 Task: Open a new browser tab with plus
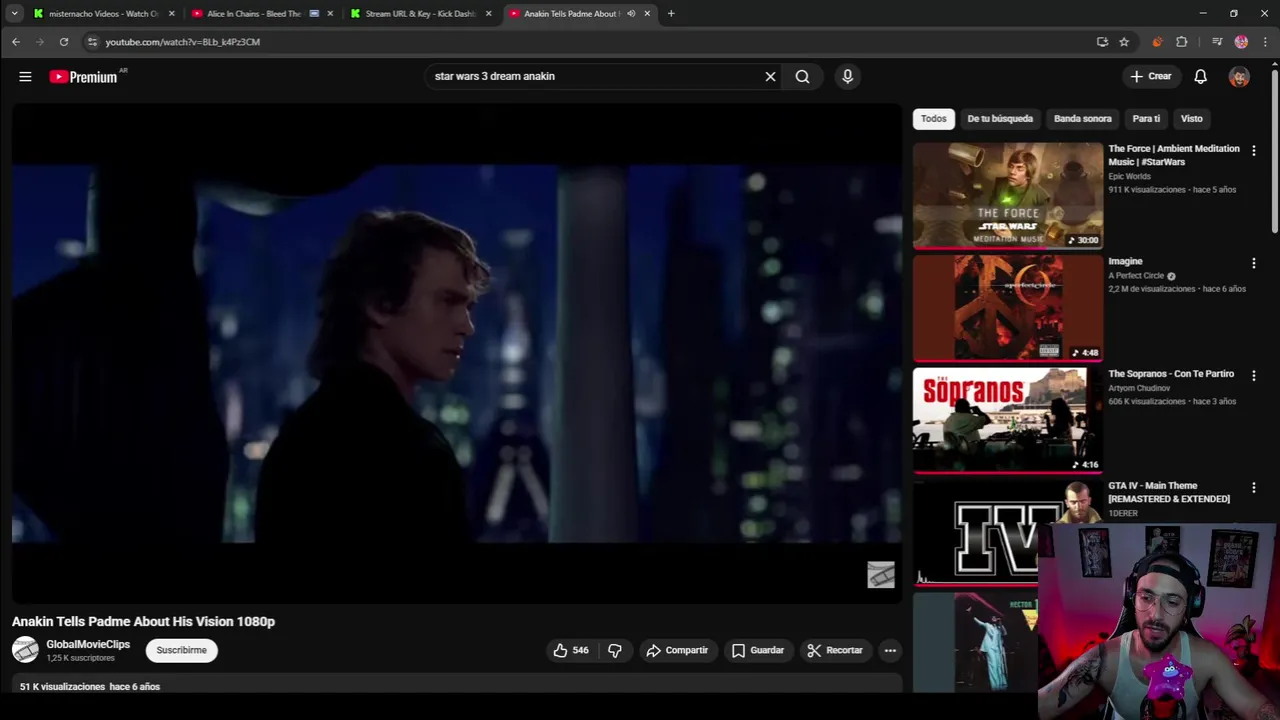point(671,14)
